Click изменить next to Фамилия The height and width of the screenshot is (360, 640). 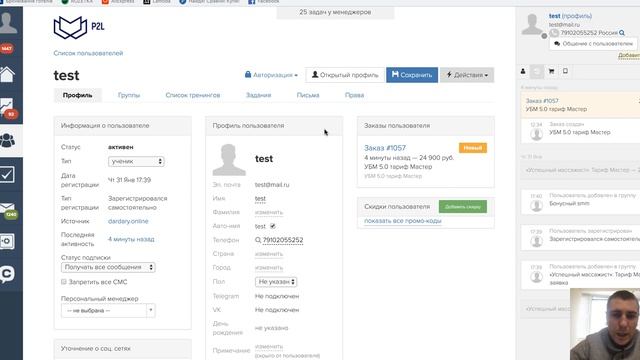[269, 212]
